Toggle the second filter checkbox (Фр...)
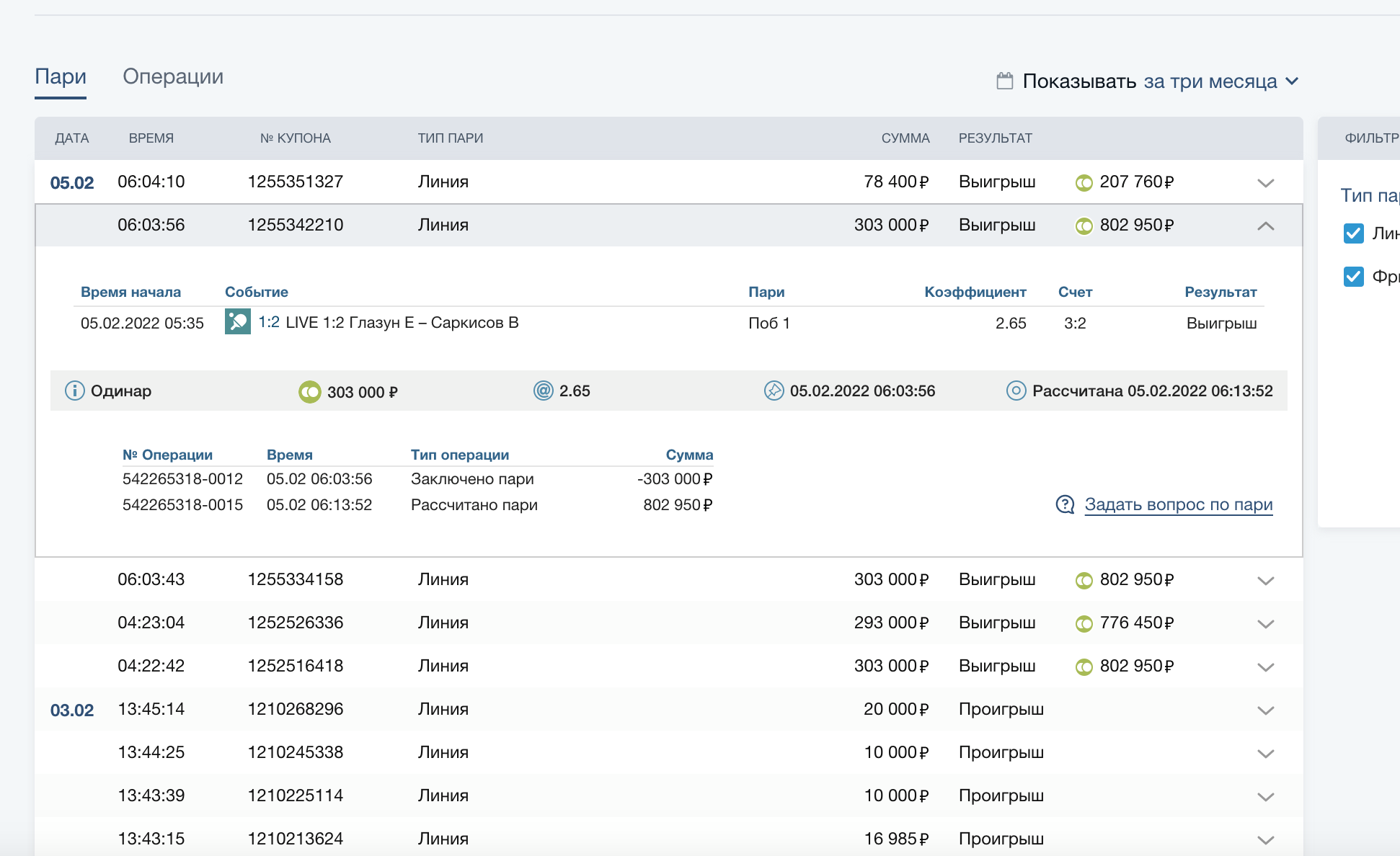This screenshot has height=856, width=1400. pyautogui.click(x=1353, y=277)
